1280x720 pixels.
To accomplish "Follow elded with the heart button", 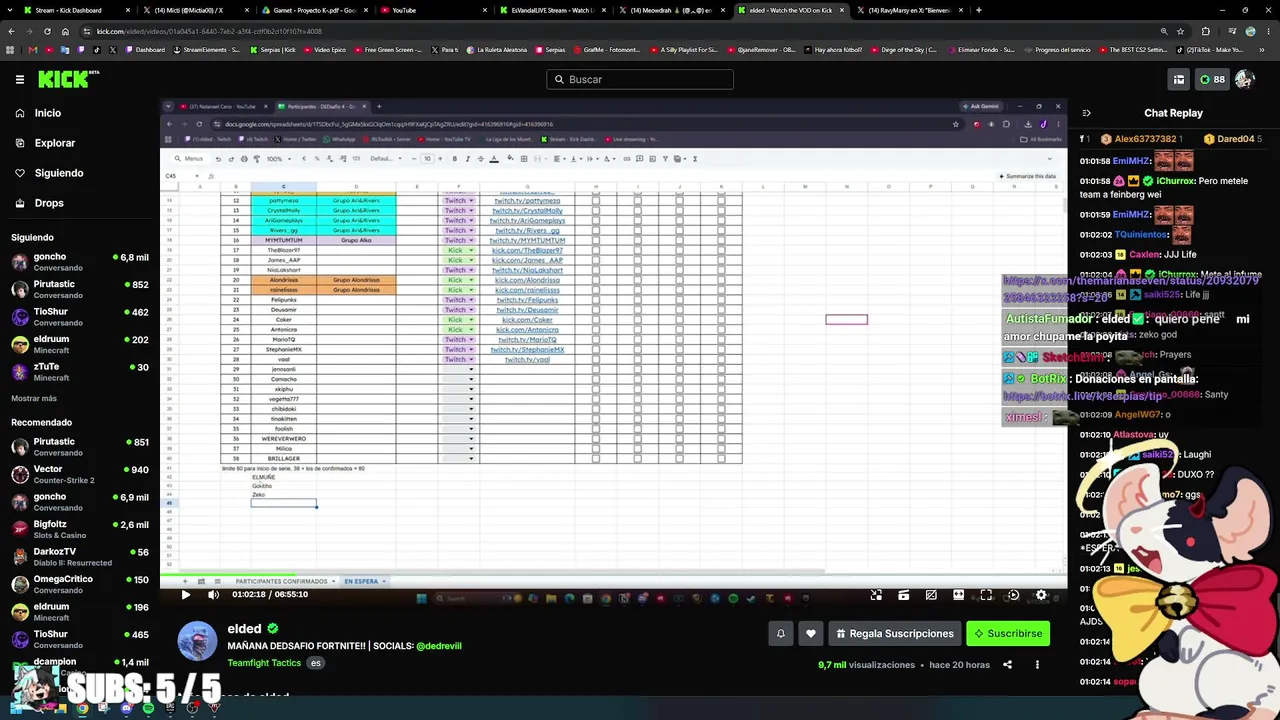I will pyautogui.click(x=811, y=633).
